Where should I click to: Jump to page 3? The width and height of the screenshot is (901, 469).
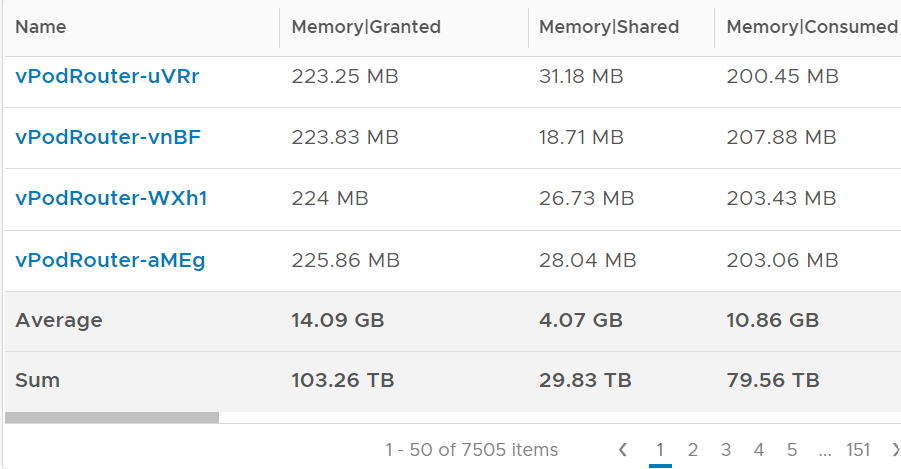(x=726, y=449)
